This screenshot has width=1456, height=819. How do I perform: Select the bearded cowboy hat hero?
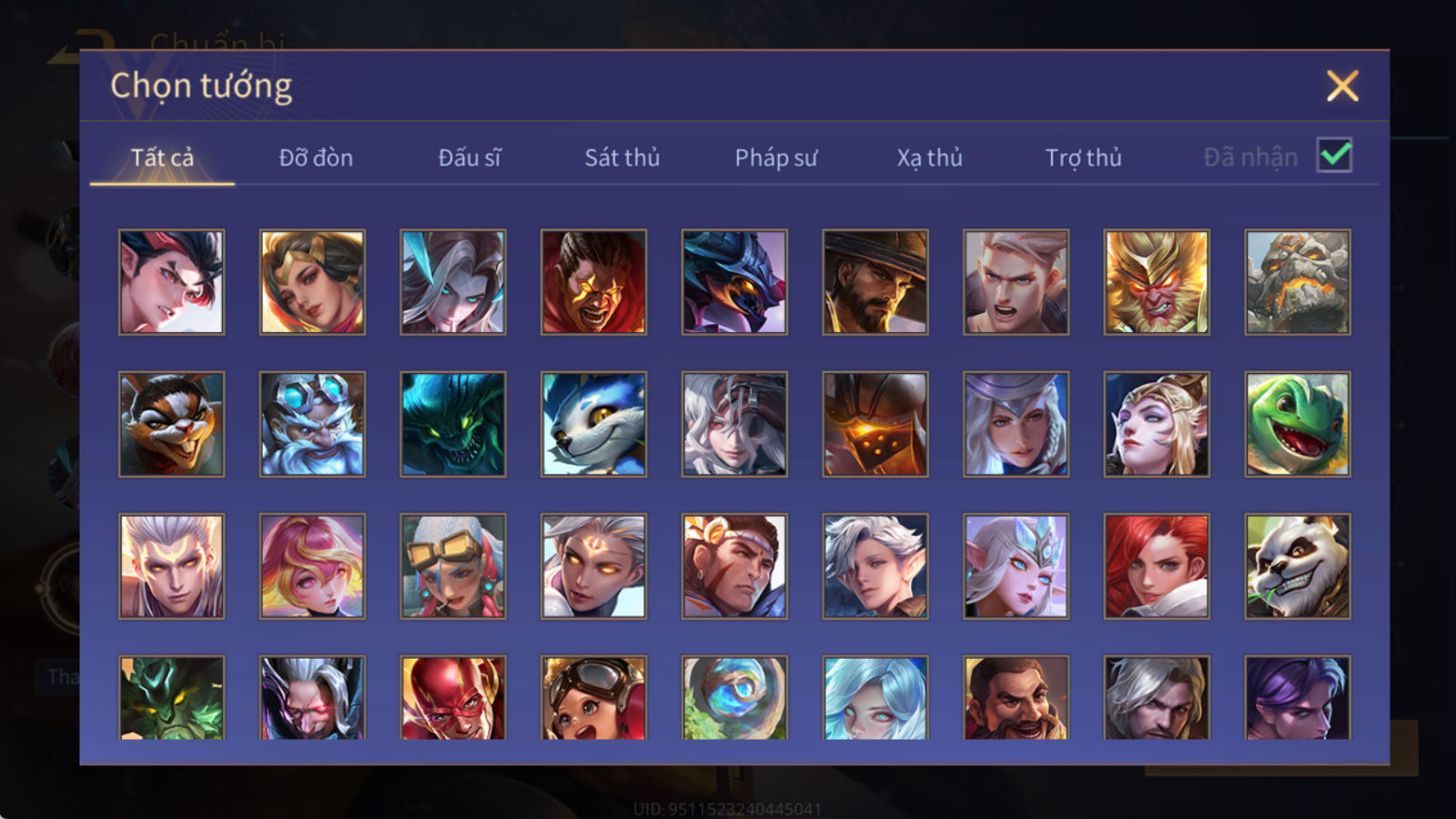click(x=875, y=282)
